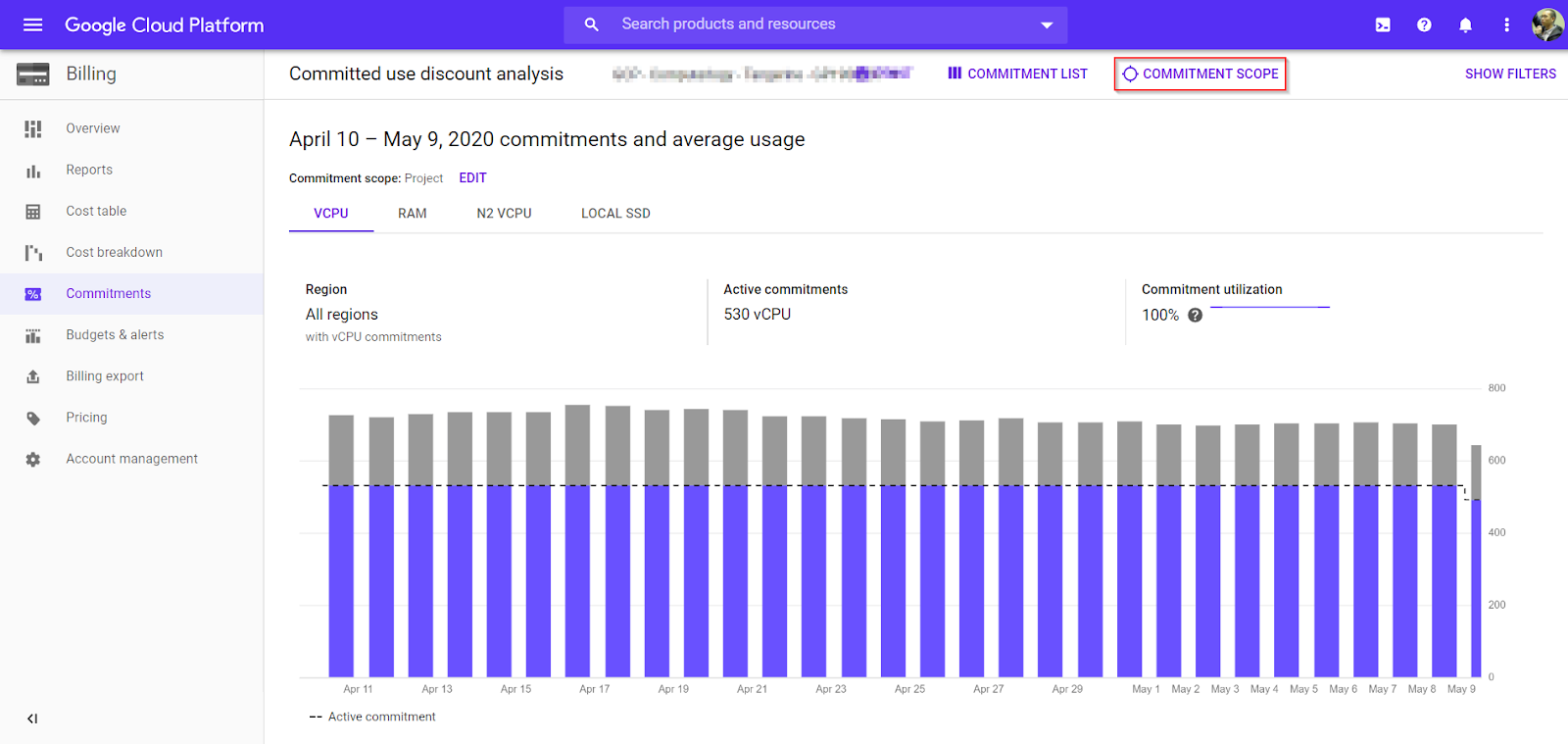Open the hamburger navigation menu
This screenshot has width=1568, height=744.
pyautogui.click(x=32, y=25)
